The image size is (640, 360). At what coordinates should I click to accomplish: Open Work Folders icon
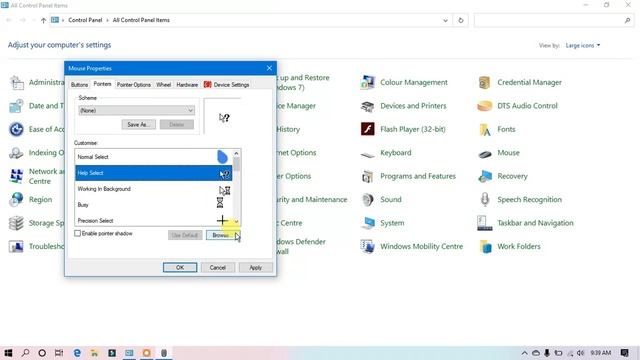click(x=485, y=247)
